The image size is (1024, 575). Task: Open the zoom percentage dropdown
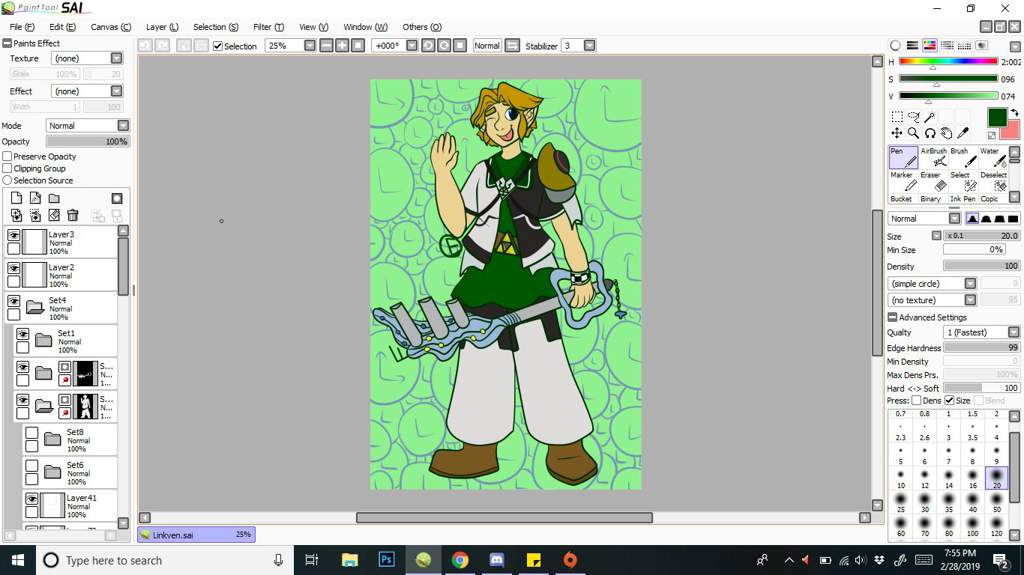(x=310, y=46)
